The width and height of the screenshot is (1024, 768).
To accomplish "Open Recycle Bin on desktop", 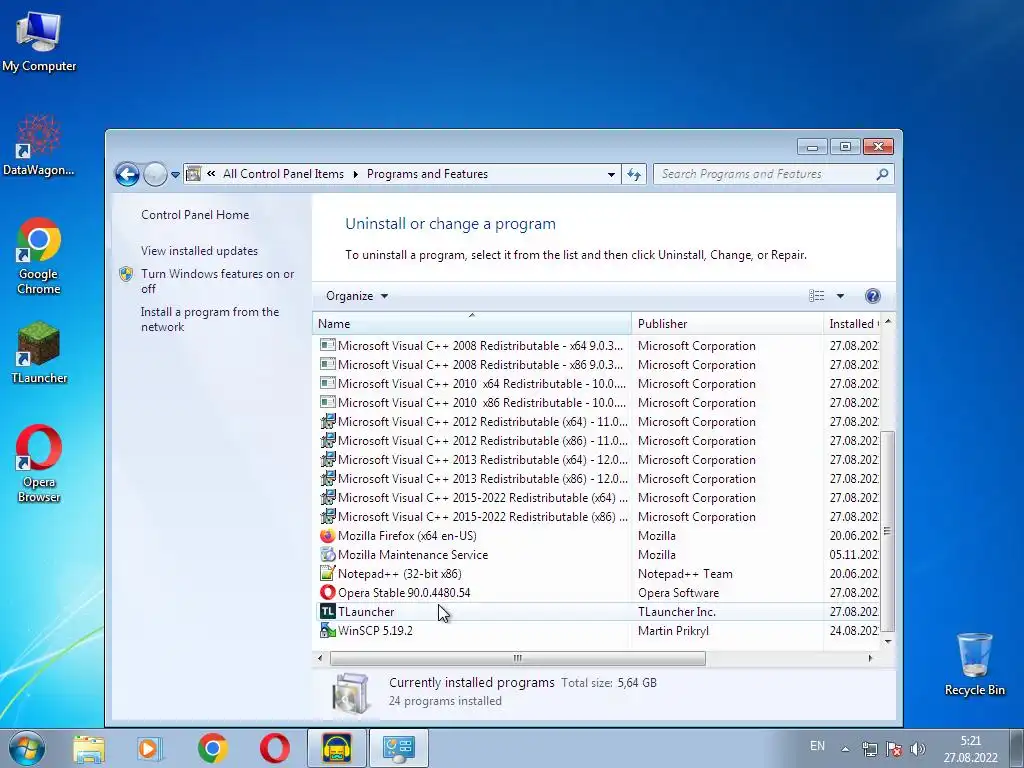I will pos(974,664).
